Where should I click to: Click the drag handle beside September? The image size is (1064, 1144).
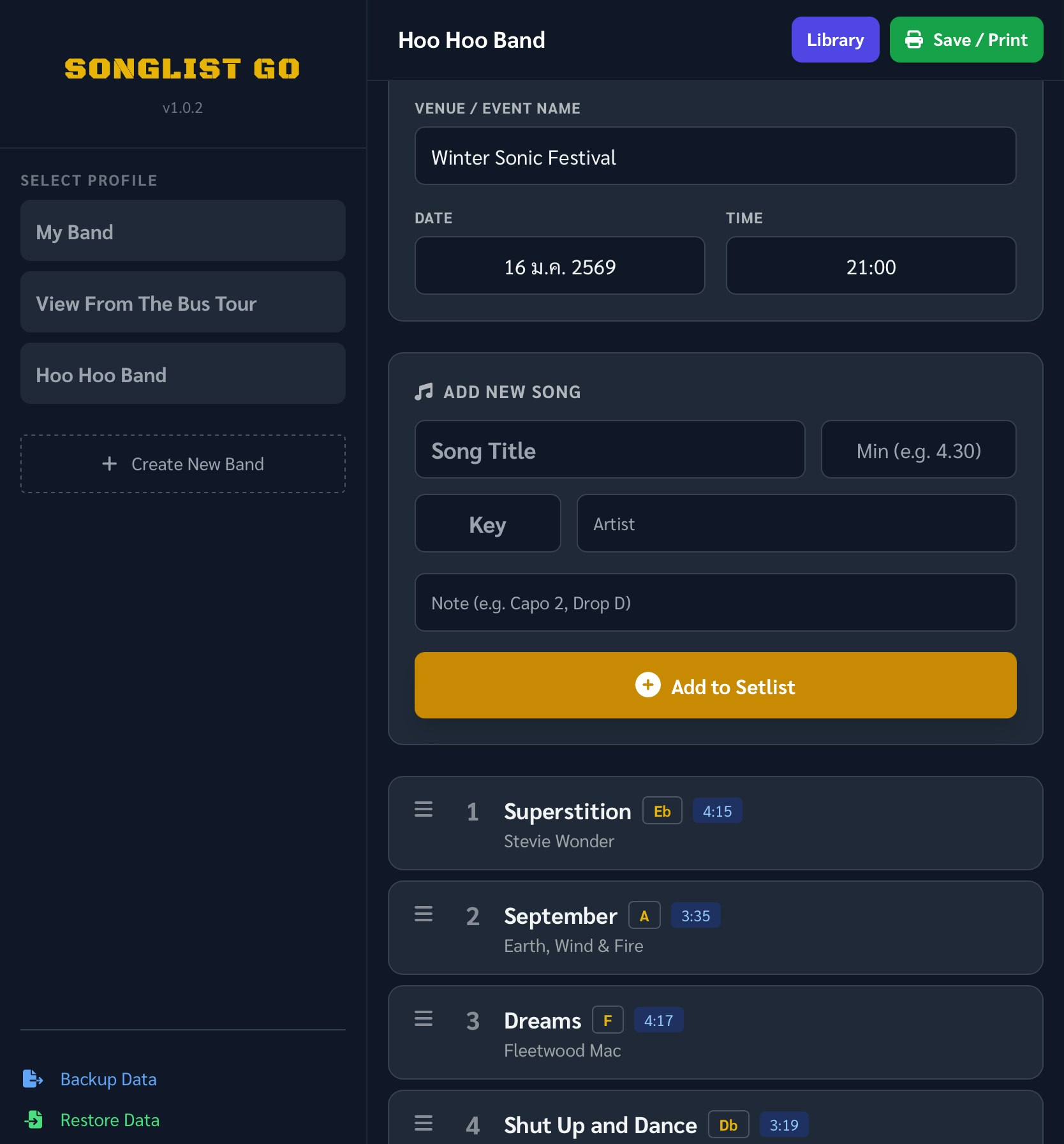click(423, 915)
